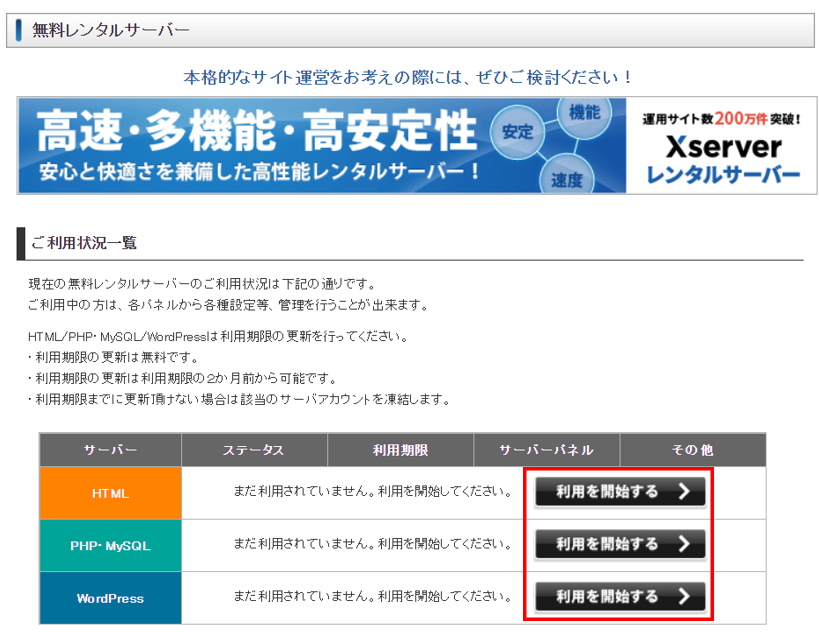The image size is (819, 640).
Task: Click the 安定 circle in the banner
Action: point(517,132)
